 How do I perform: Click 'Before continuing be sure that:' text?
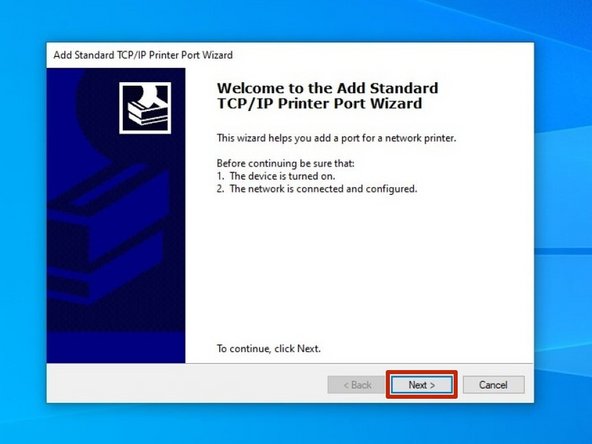tap(285, 163)
